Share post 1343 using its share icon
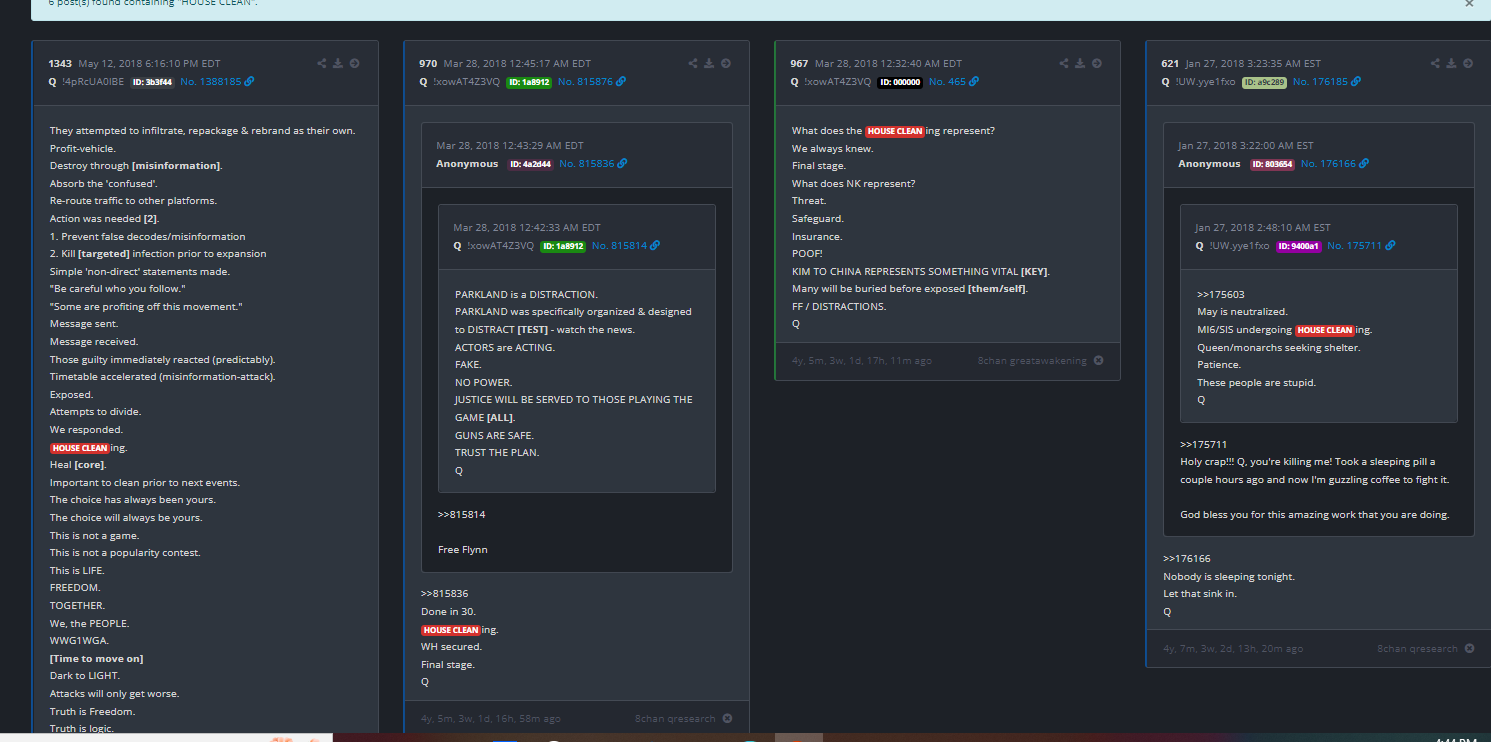1491x742 pixels. coord(322,63)
